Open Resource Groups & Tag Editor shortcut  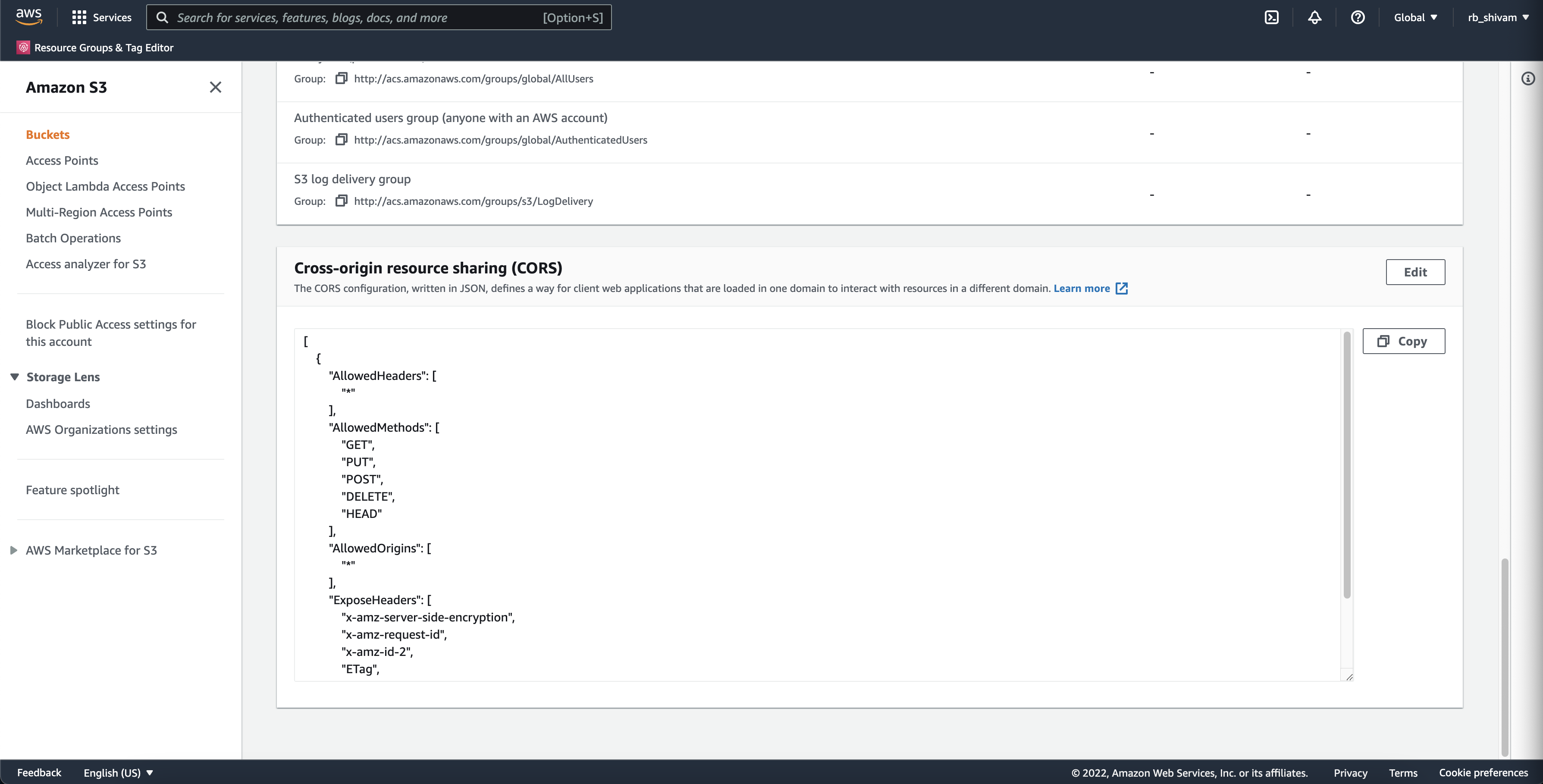95,47
